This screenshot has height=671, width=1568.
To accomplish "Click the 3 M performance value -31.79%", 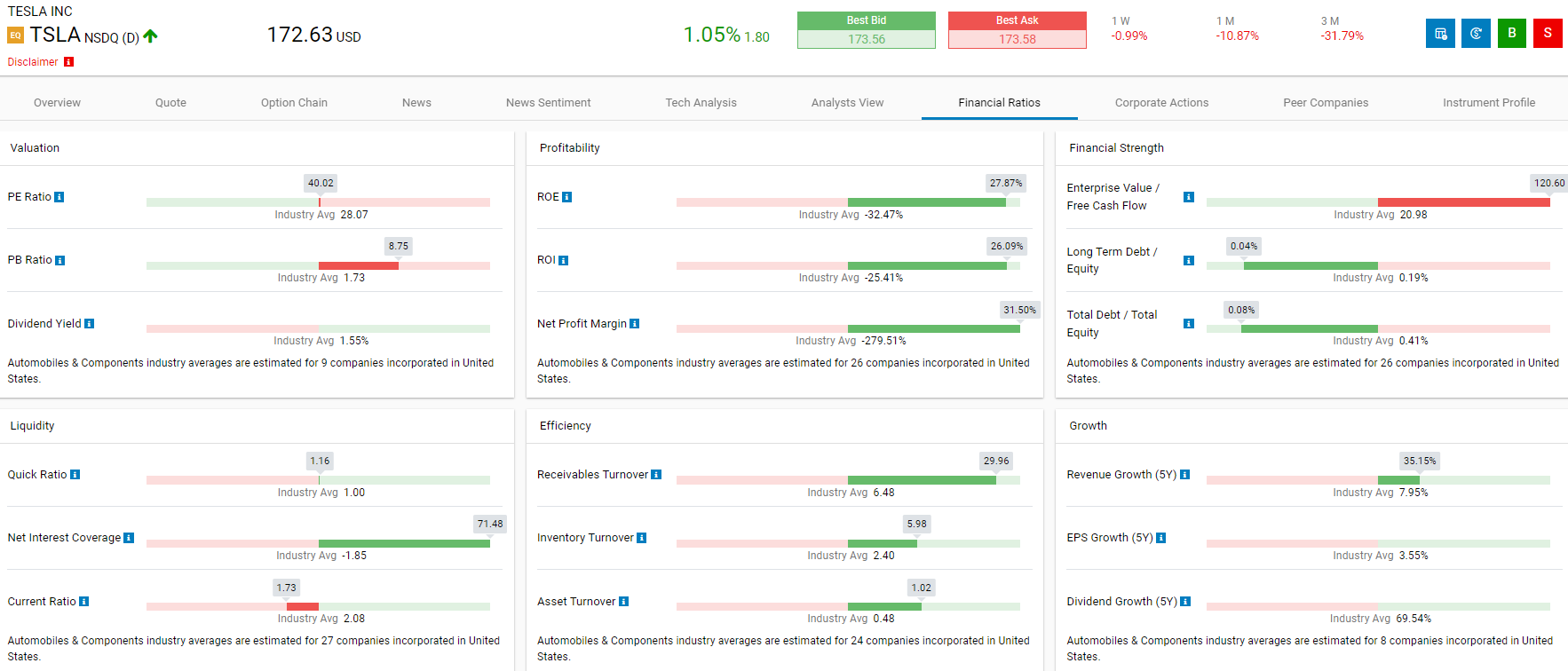I will (1342, 36).
